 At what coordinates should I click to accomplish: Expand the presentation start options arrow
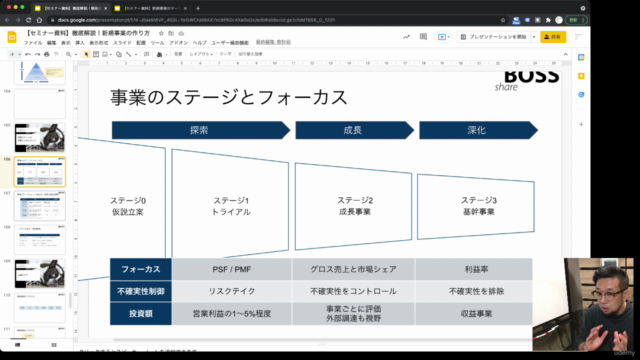click(x=533, y=37)
